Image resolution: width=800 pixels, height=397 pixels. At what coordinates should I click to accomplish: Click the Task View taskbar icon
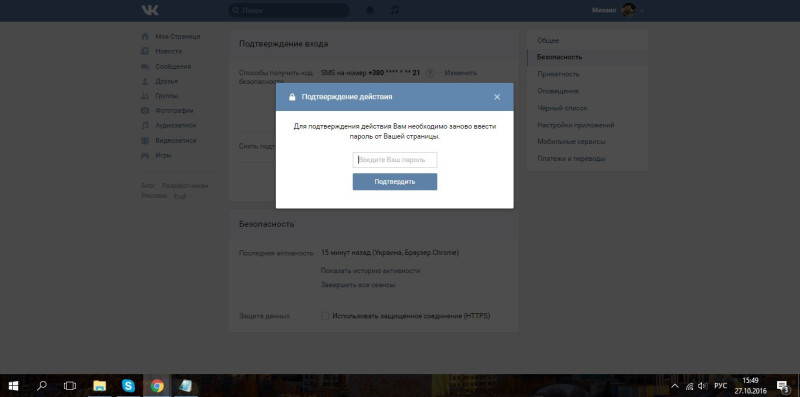point(70,386)
